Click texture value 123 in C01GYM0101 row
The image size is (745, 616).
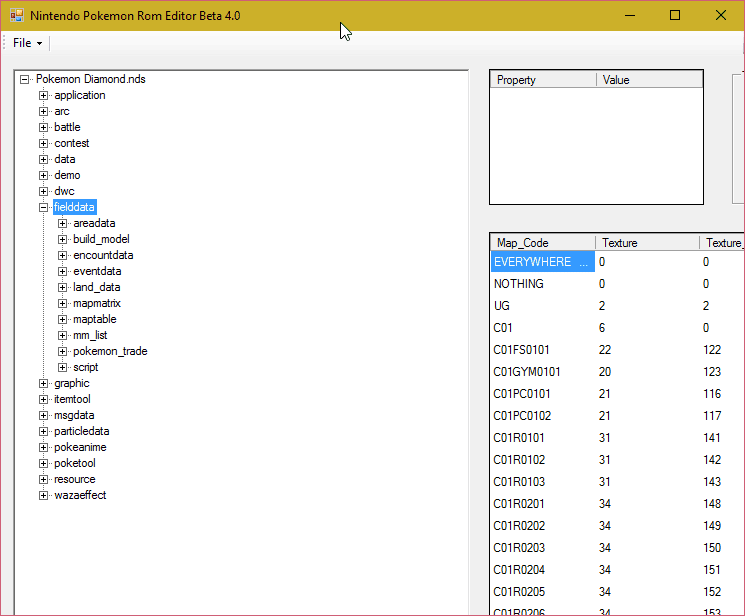712,372
